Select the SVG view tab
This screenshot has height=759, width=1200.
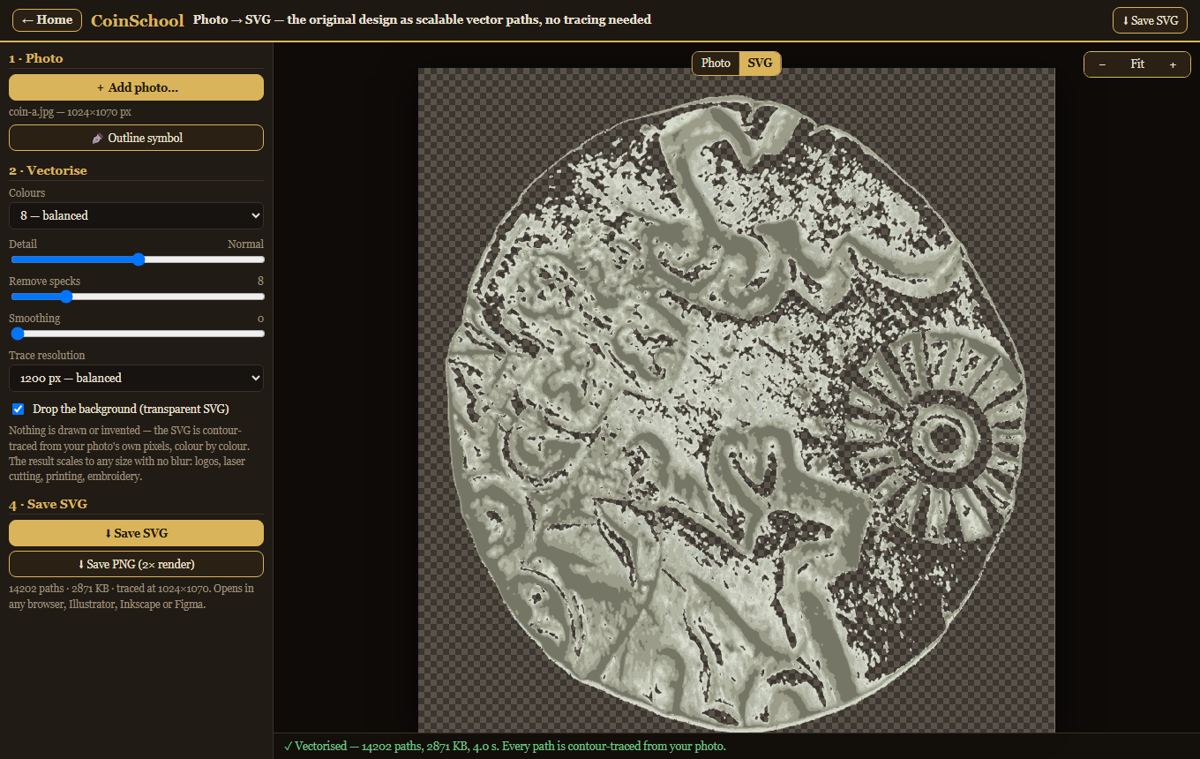[x=760, y=63]
